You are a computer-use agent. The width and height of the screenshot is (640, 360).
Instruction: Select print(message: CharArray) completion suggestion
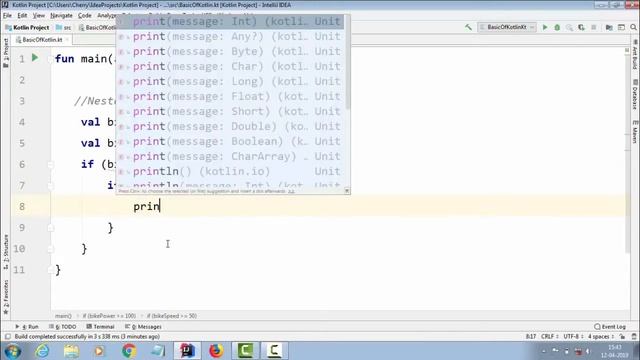231,156
